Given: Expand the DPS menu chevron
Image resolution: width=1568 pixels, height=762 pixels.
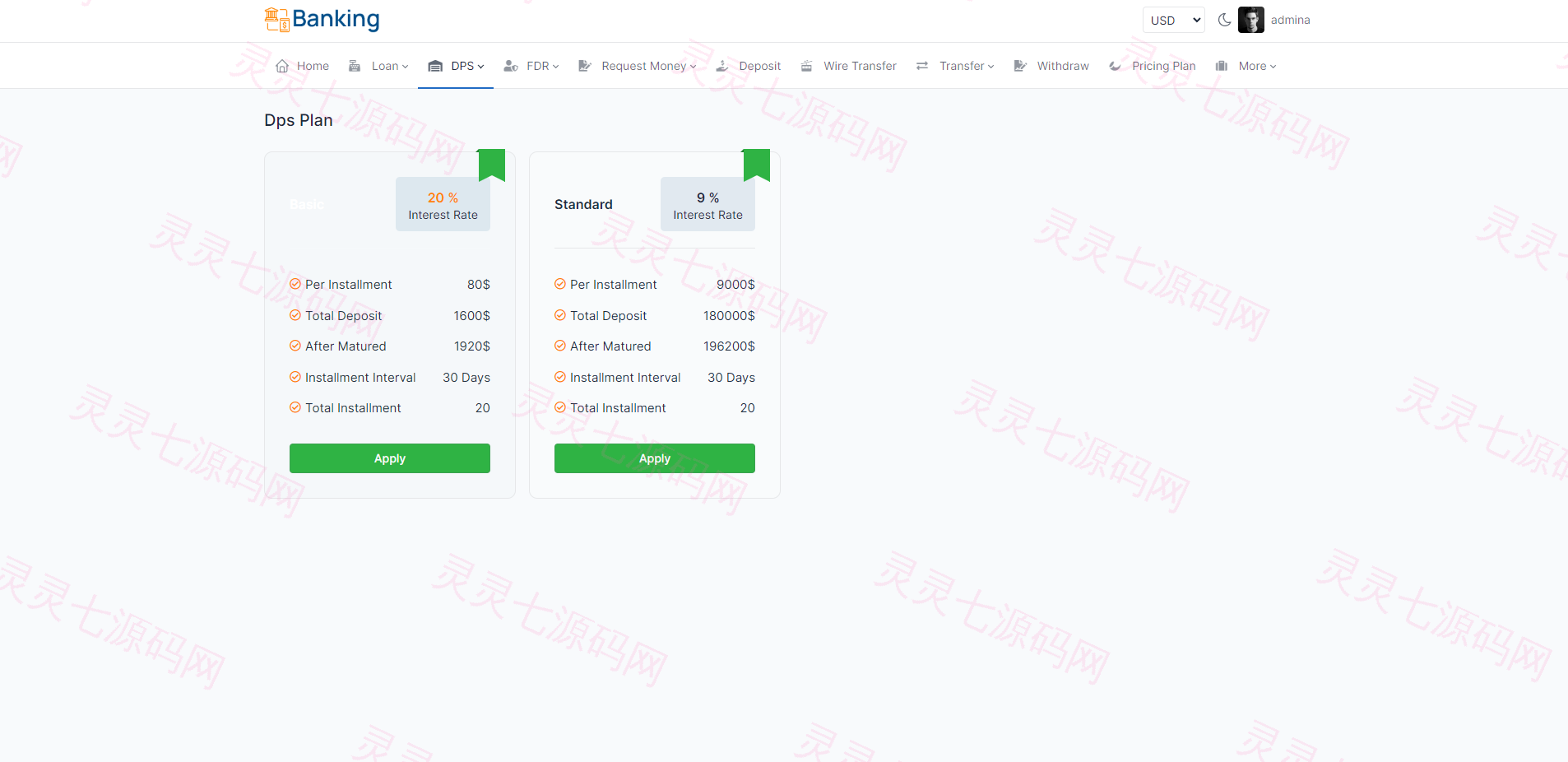Looking at the screenshot, I should (x=480, y=67).
